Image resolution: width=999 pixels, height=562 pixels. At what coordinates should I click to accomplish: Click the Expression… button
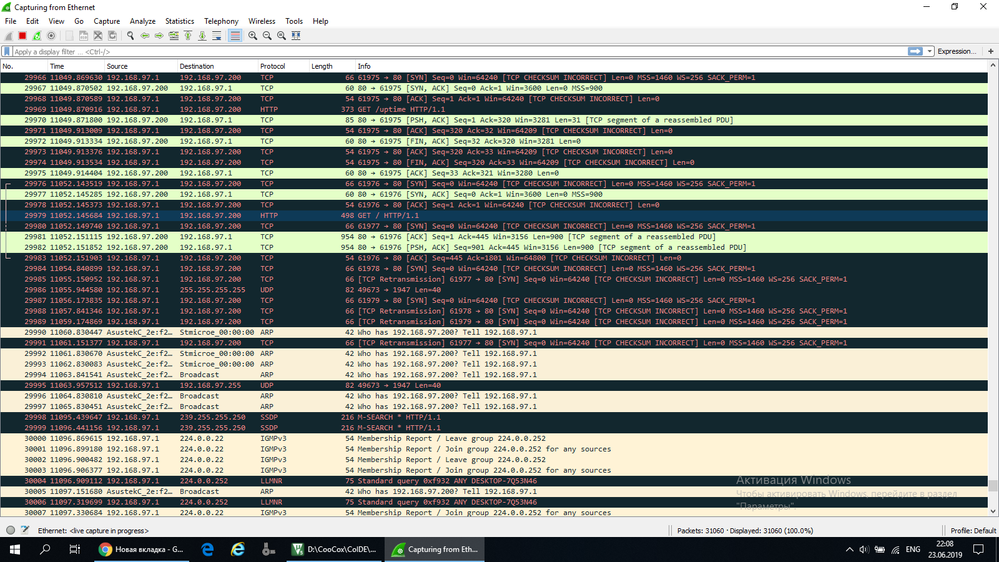point(956,51)
